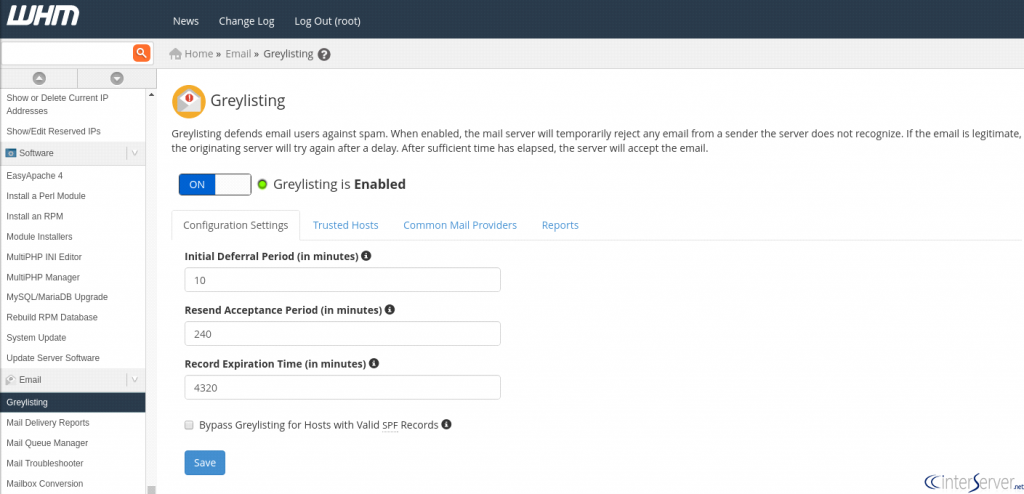Viewport: 1024px width, 494px height.
Task: Open Mail Delivery Reports
Action: pos(48,423)
